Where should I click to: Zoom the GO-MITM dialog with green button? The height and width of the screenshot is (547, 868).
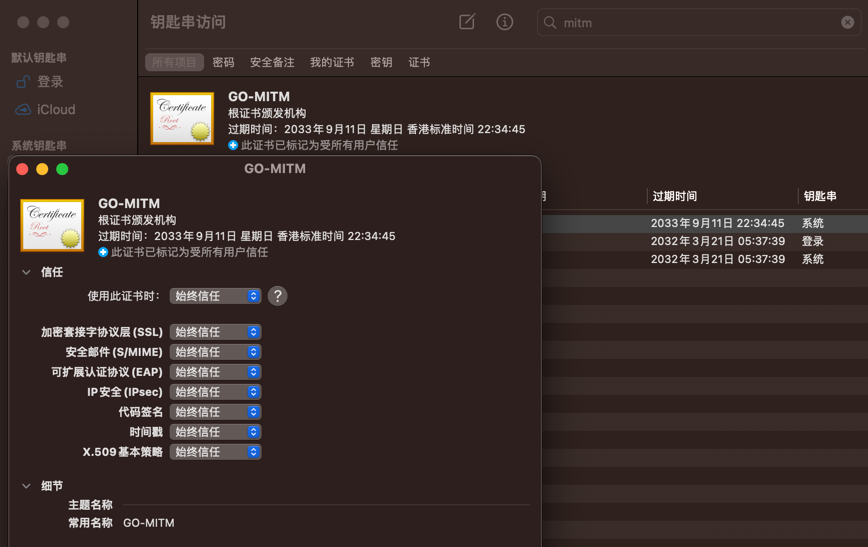click(62, 169)
